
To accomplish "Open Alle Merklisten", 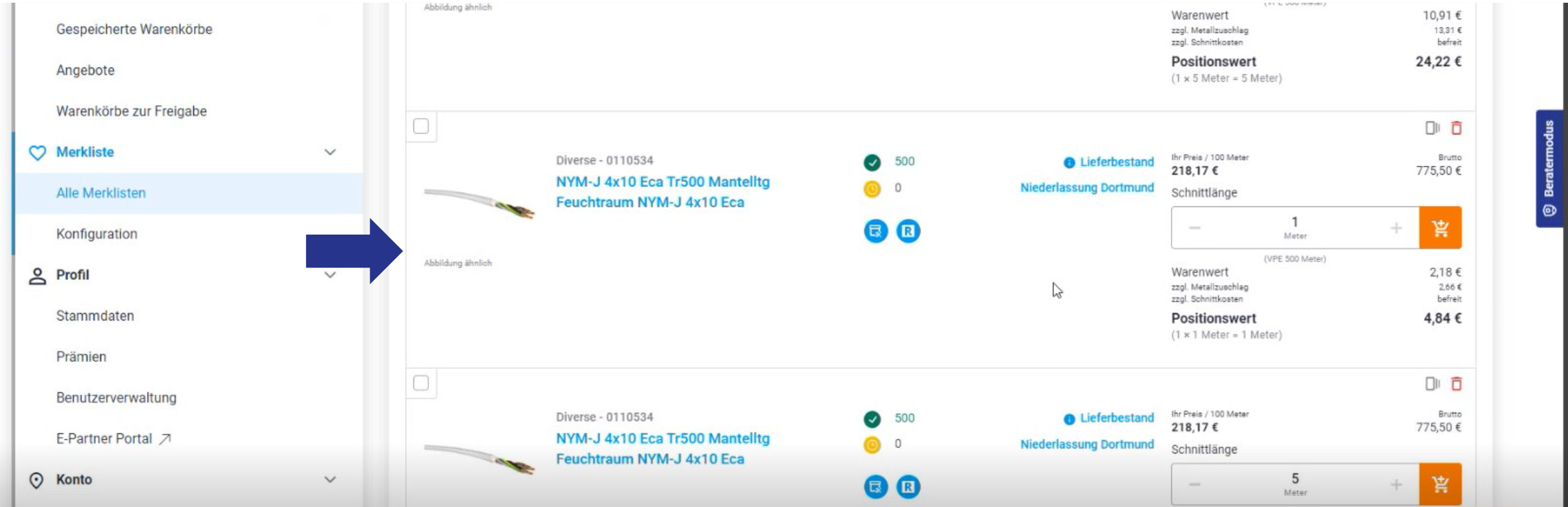I will (x=101, y=193).
